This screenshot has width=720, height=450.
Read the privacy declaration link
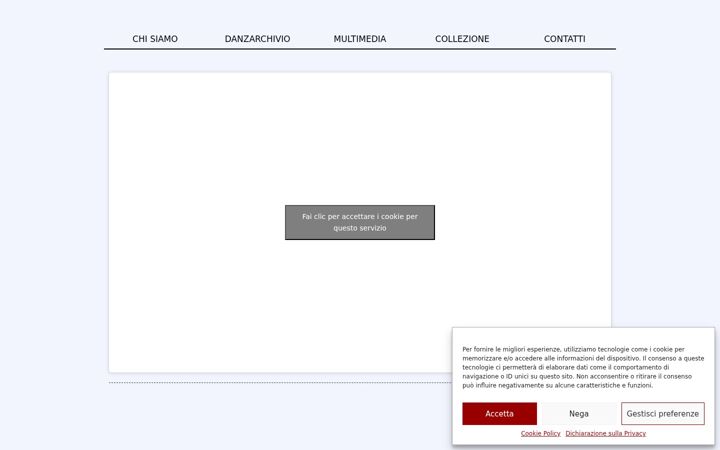(x=605, y=433)
